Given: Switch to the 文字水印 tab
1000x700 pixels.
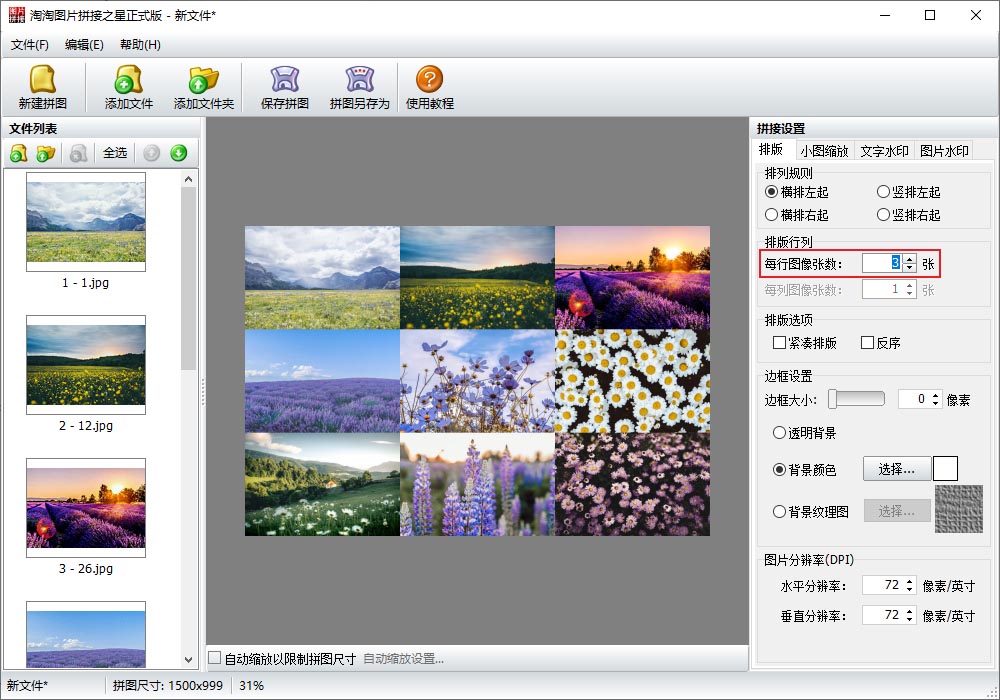Looking at the screenshot, I should coord(884,151).
